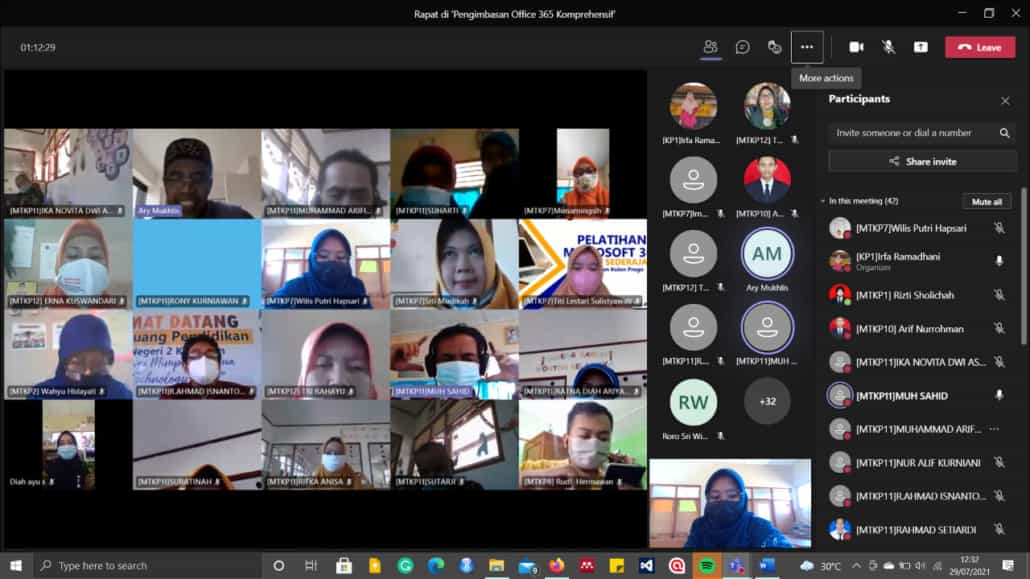Viewport: 1030px width, 579px height.
Task: Open Firefox from taskbar
Action: [557, 565]
